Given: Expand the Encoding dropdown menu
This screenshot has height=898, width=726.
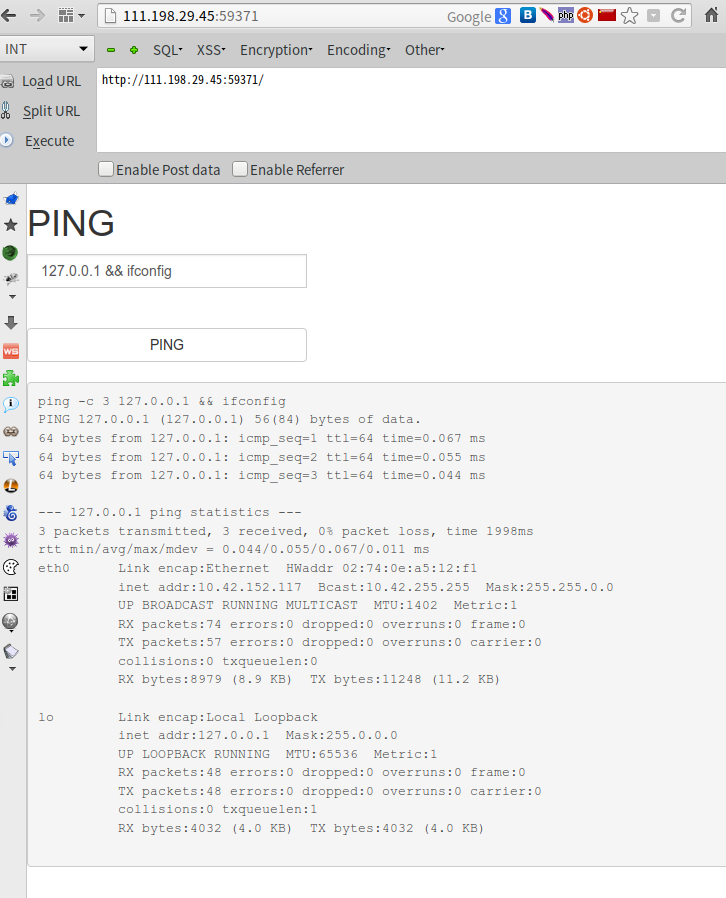Looking at the screenshot, I should coord(358,50).
